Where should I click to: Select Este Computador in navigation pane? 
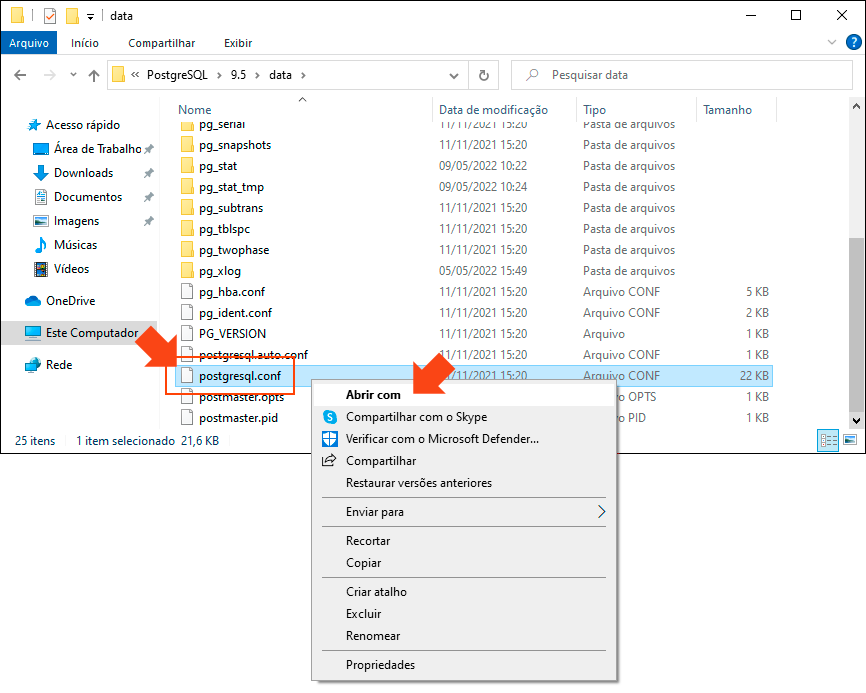90,333
